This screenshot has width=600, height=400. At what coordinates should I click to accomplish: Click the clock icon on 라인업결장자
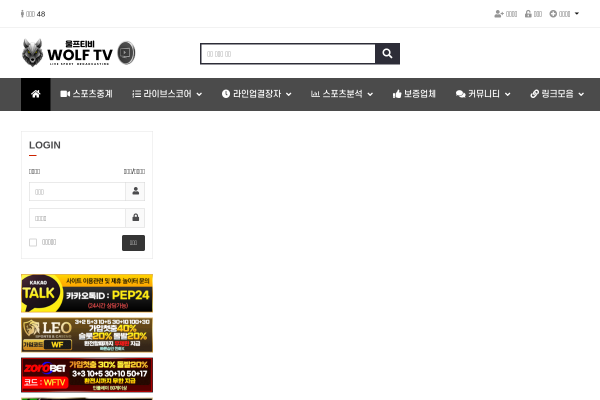[x=226, y=94]
